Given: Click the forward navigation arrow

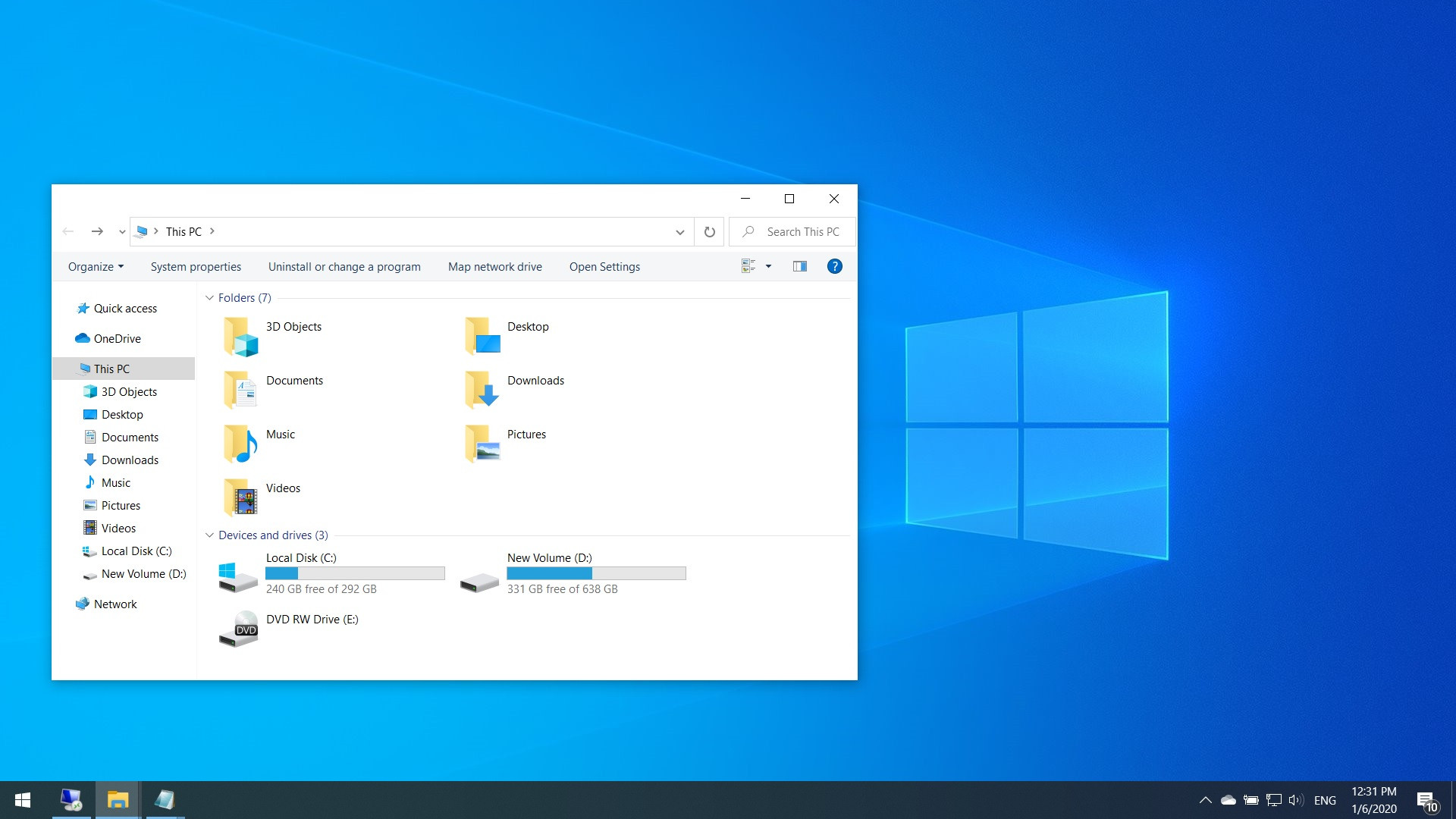Looking at the screenshot, I should 97,231.
